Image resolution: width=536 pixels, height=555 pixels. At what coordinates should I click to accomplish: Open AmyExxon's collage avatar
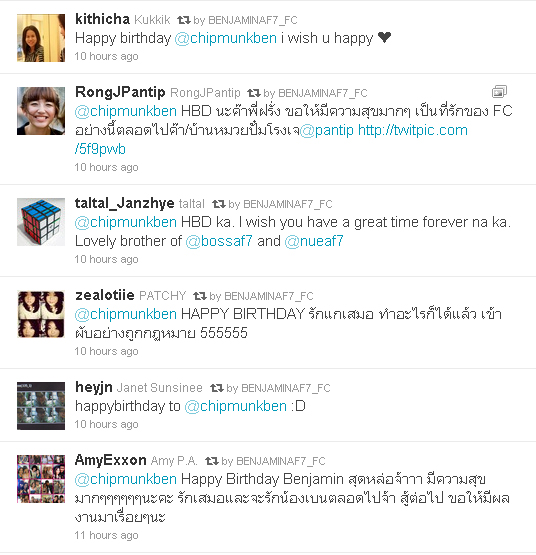coord(41,479)
